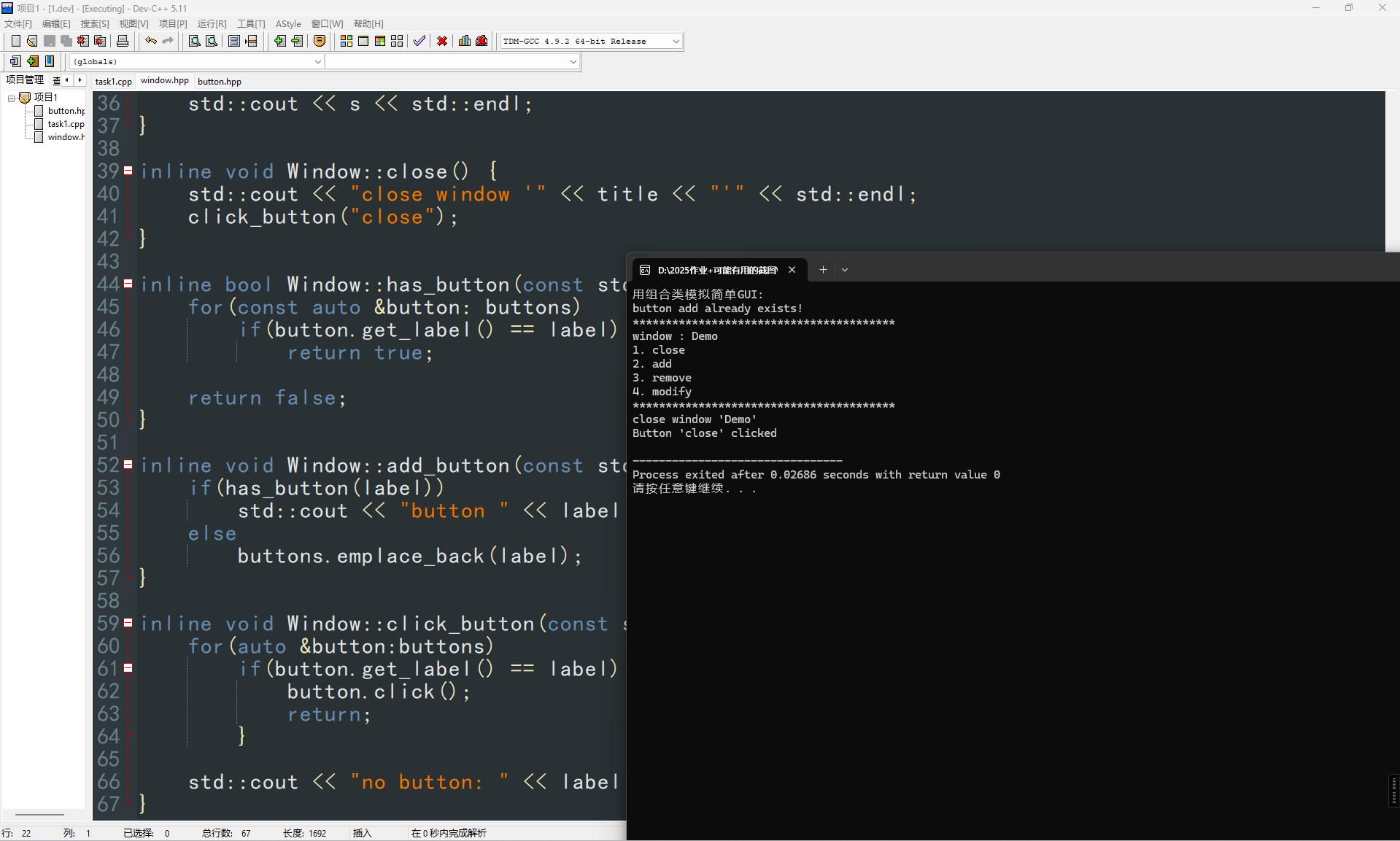Open the terminal new-tab dropdown chevron
Image resolution: width=1400 pixels, height=841 pixels.
pos(845,270)
